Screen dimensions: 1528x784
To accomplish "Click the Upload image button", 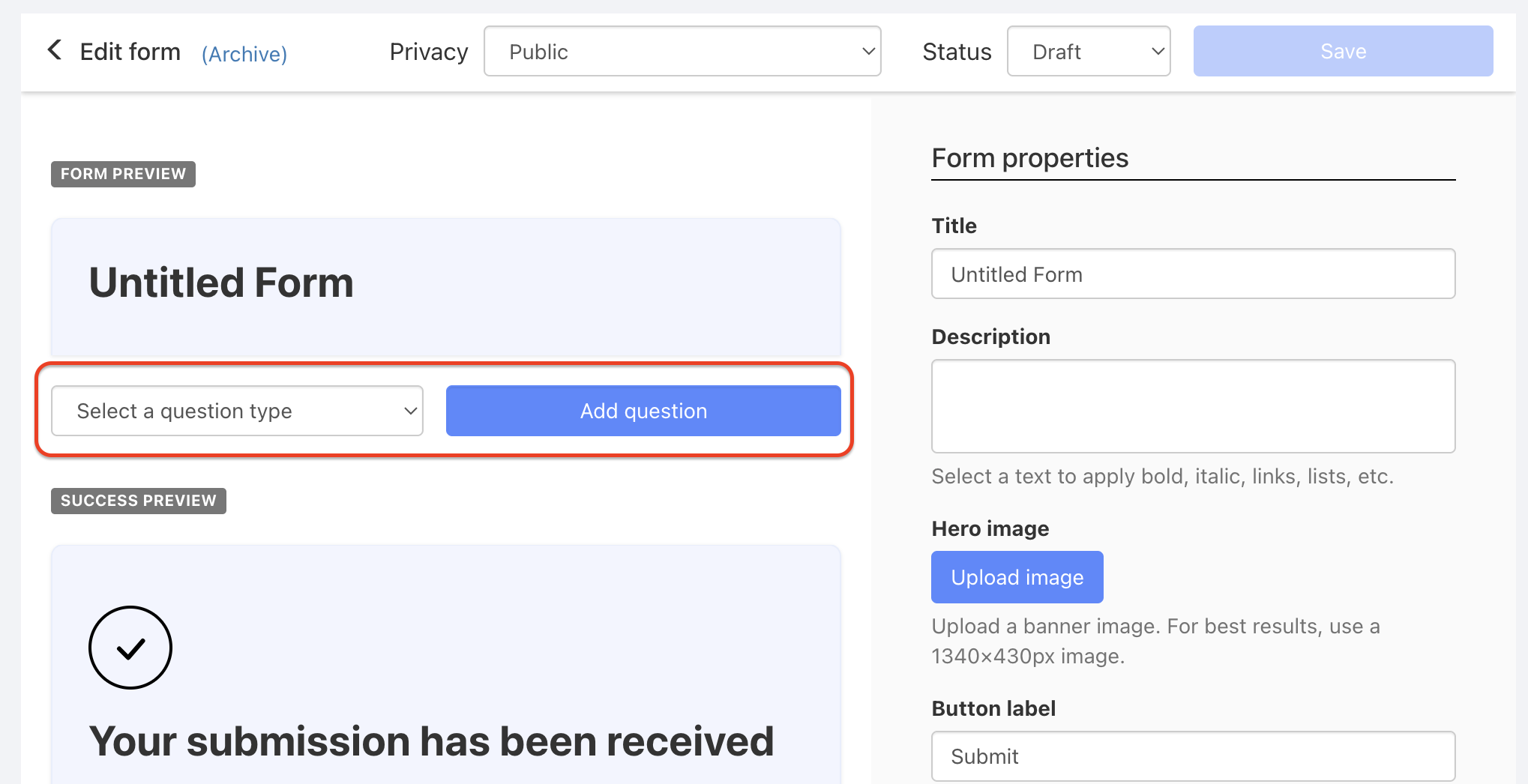I will tap(1017, 577).
